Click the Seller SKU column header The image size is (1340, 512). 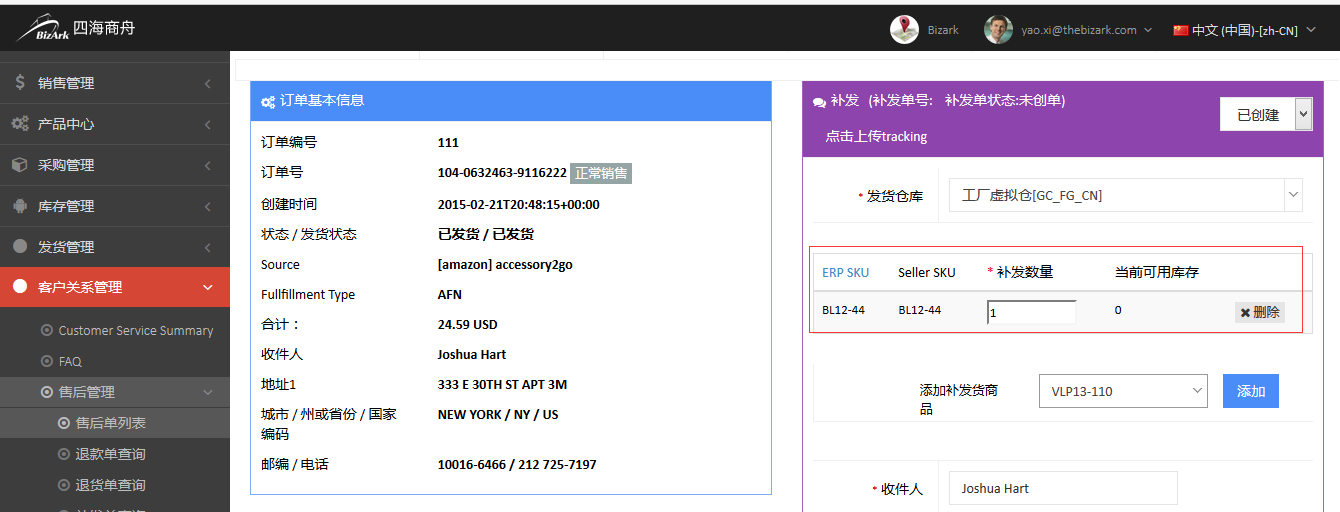(927, 272)
